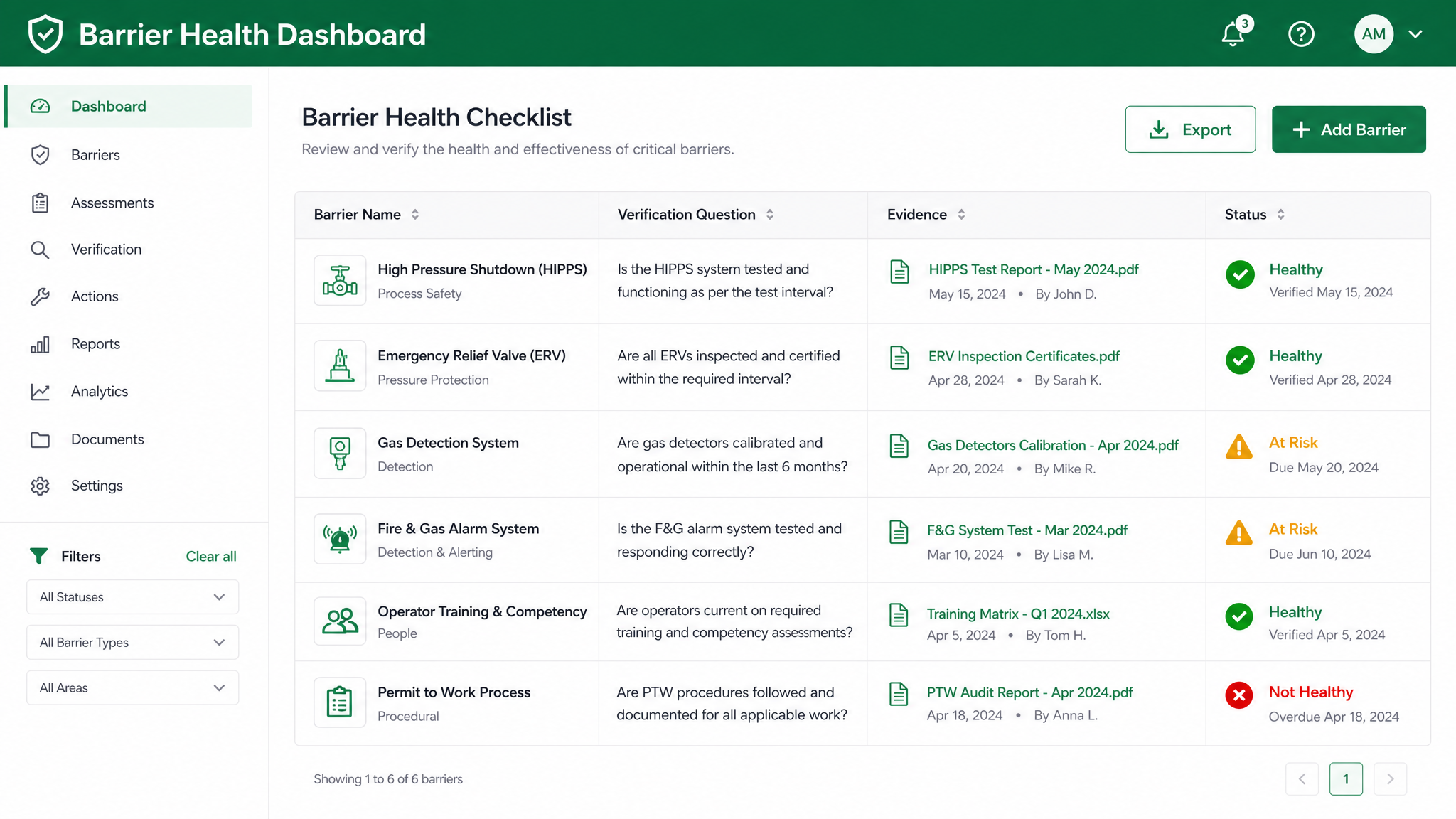This screenshot has width=1456, height=819.
Task: Click the ERV Healthy green check icon
Action: point(1240,360)
